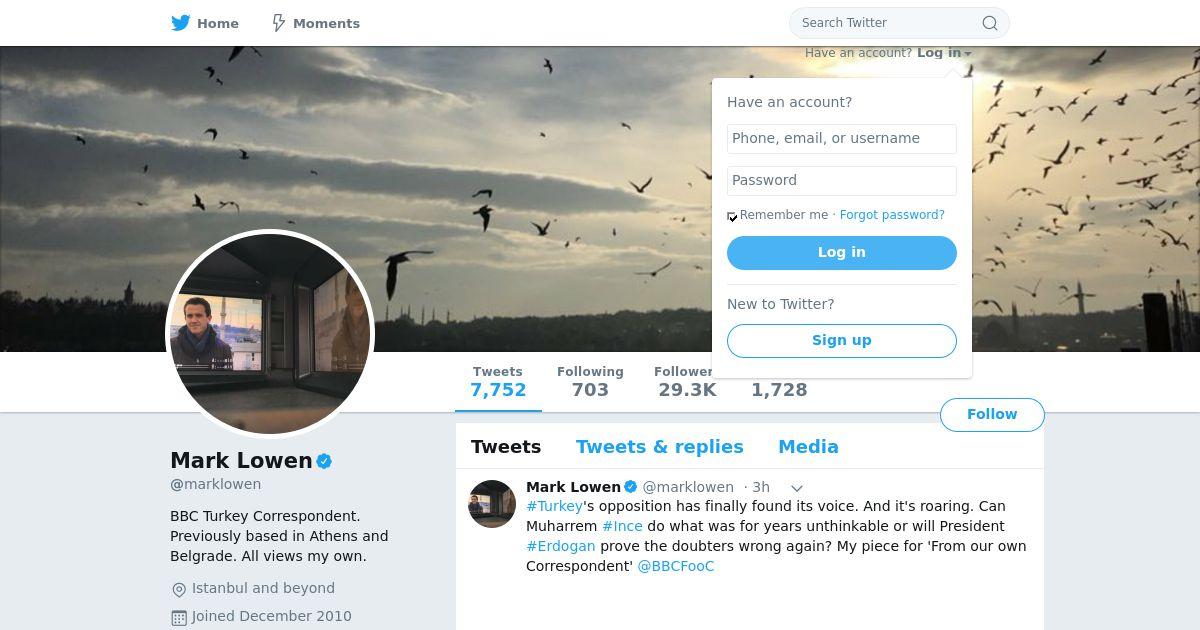The width and height of the screenshot is (1200, 630).
Task: Open the Forgot password? link
Action: click(892, 215)
